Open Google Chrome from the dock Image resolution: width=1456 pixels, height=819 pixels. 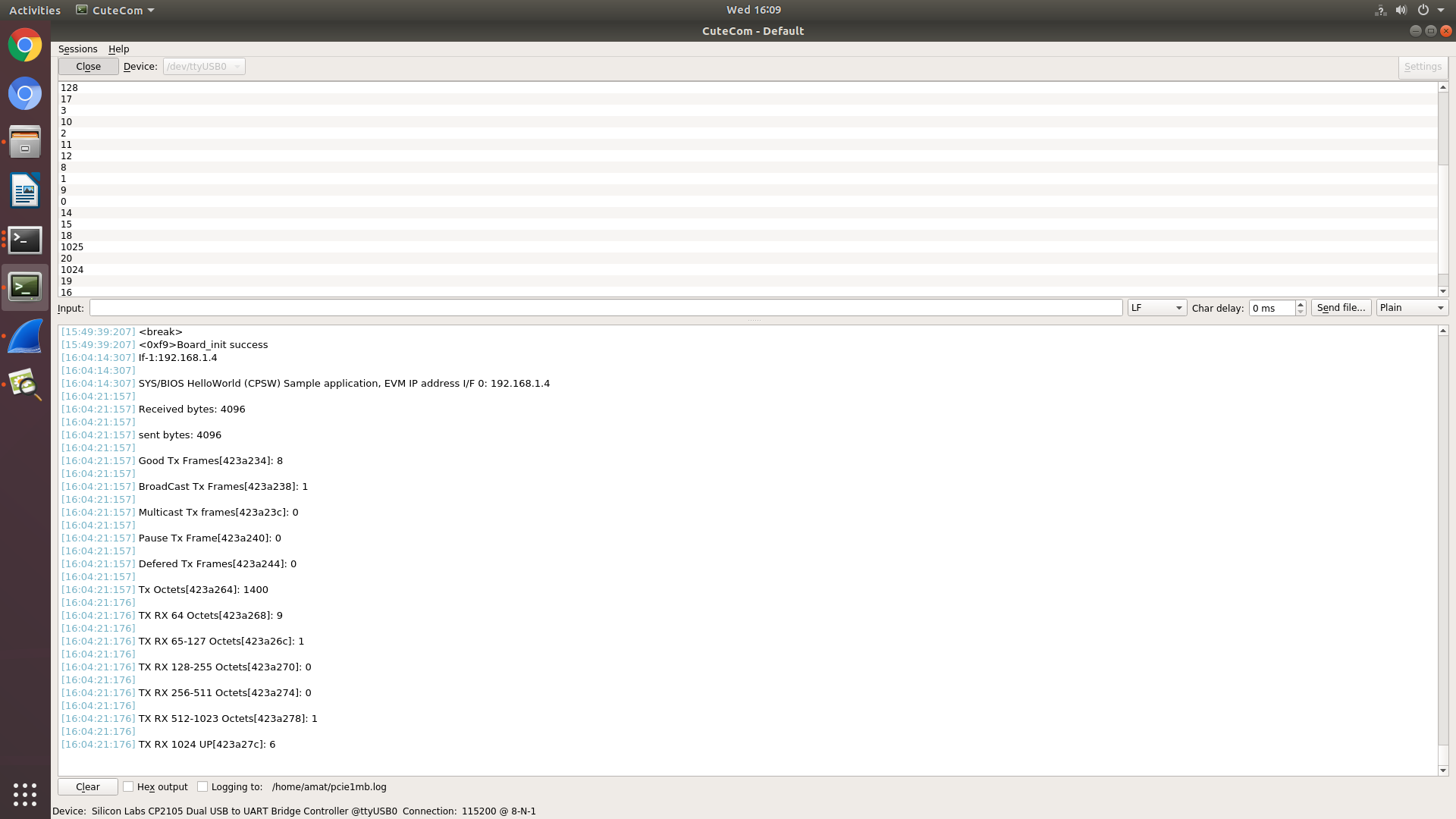click(25, 45)
